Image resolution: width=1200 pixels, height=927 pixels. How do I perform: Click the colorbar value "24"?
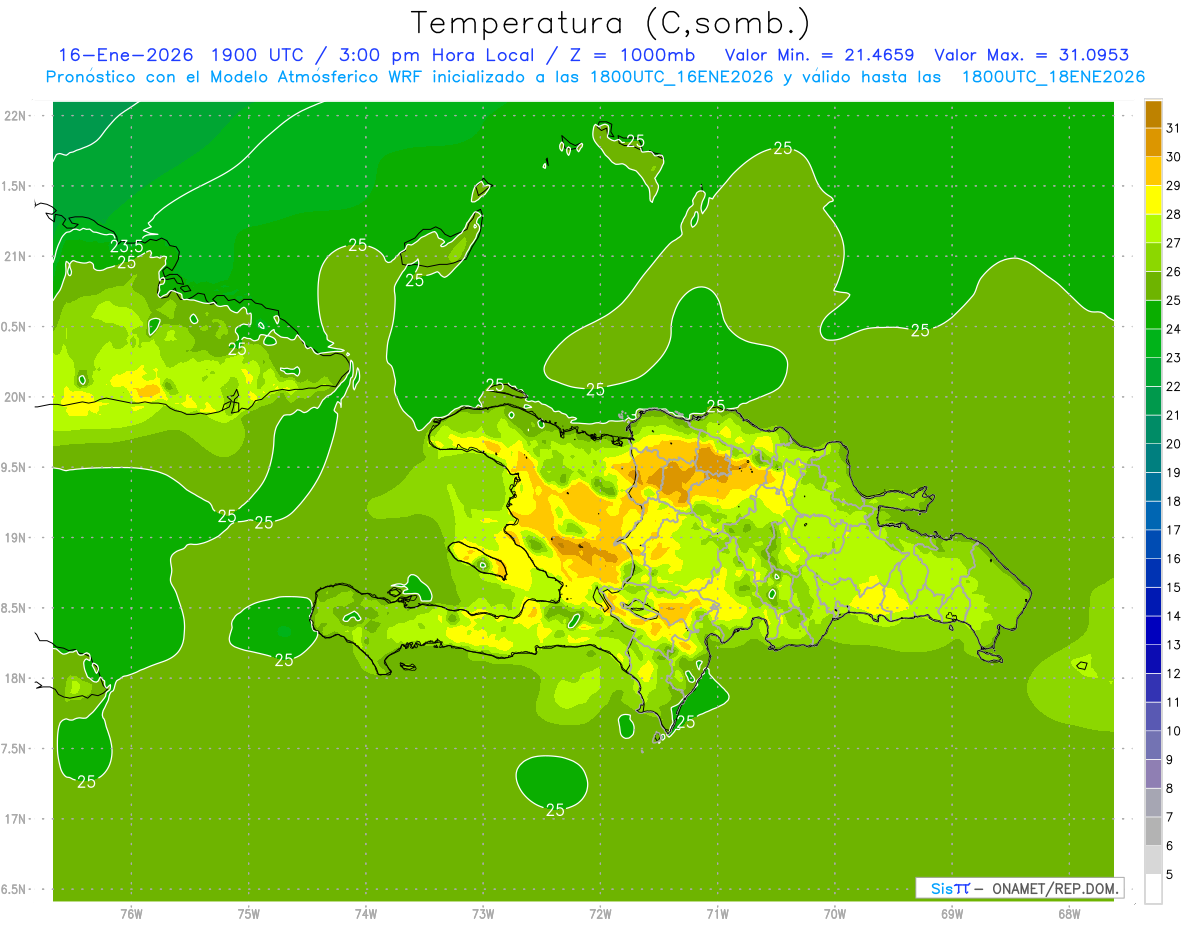coord(1174,329)
